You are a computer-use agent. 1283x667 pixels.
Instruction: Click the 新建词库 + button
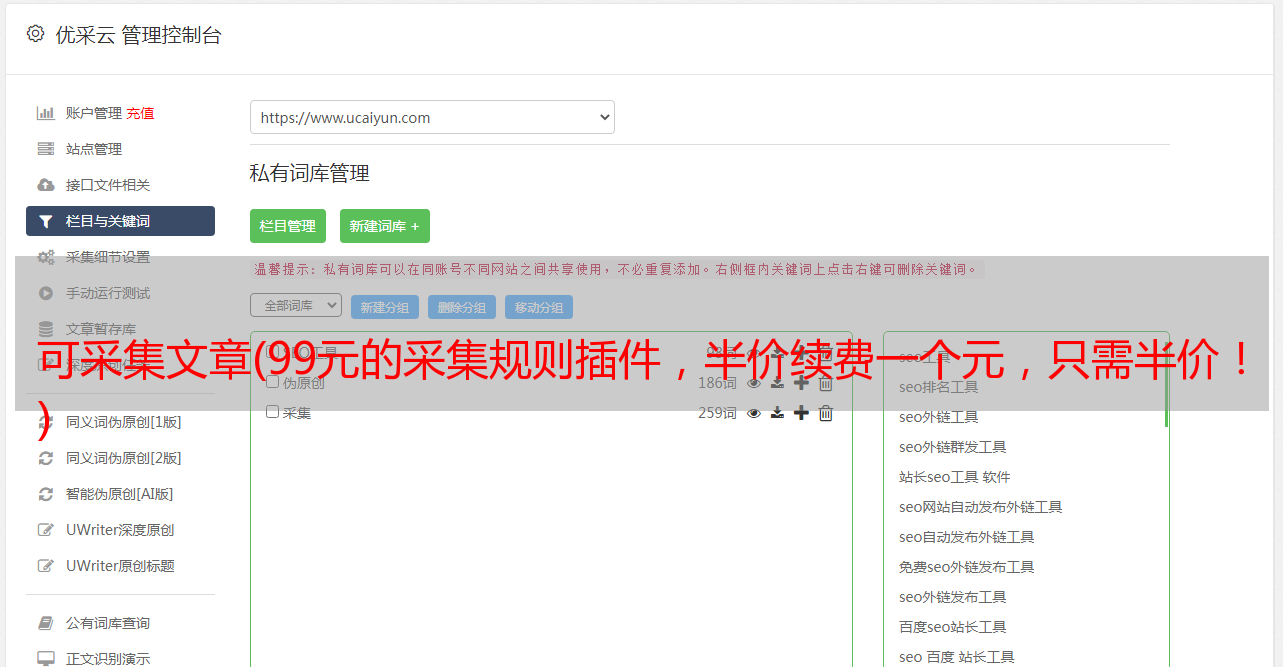pyautogui.click(x=385, y=226)
